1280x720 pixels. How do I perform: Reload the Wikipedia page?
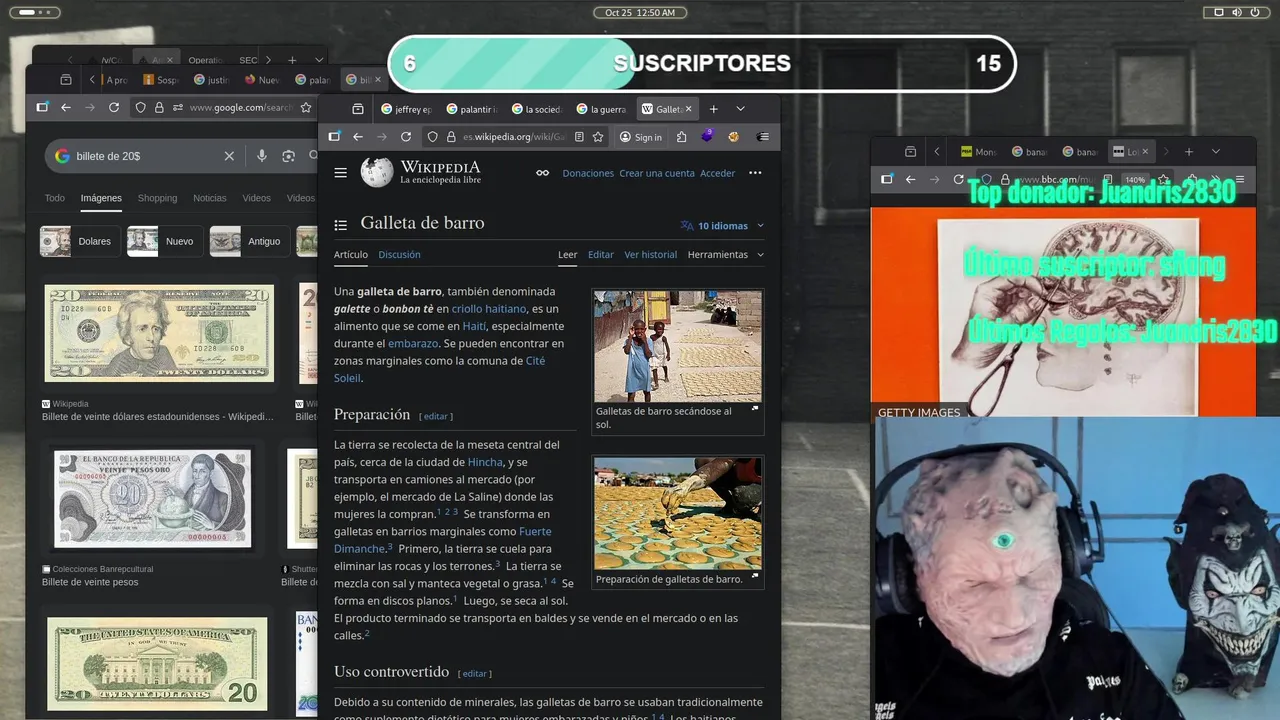406,137
